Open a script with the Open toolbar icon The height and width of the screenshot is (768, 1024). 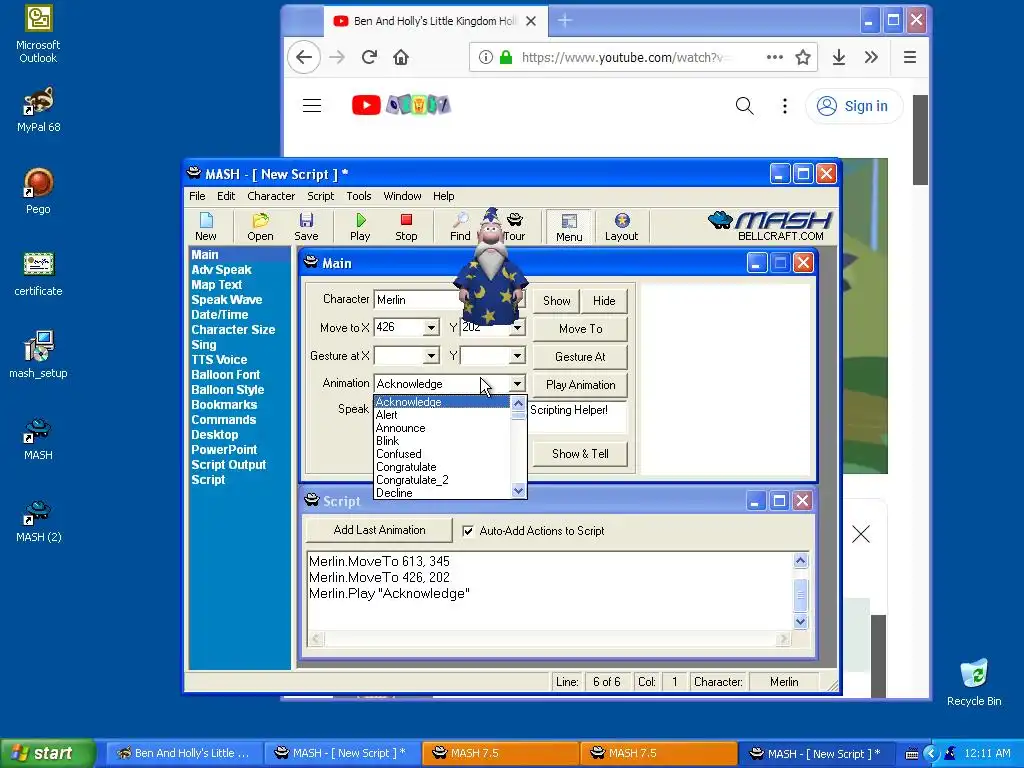coord(260,226)
